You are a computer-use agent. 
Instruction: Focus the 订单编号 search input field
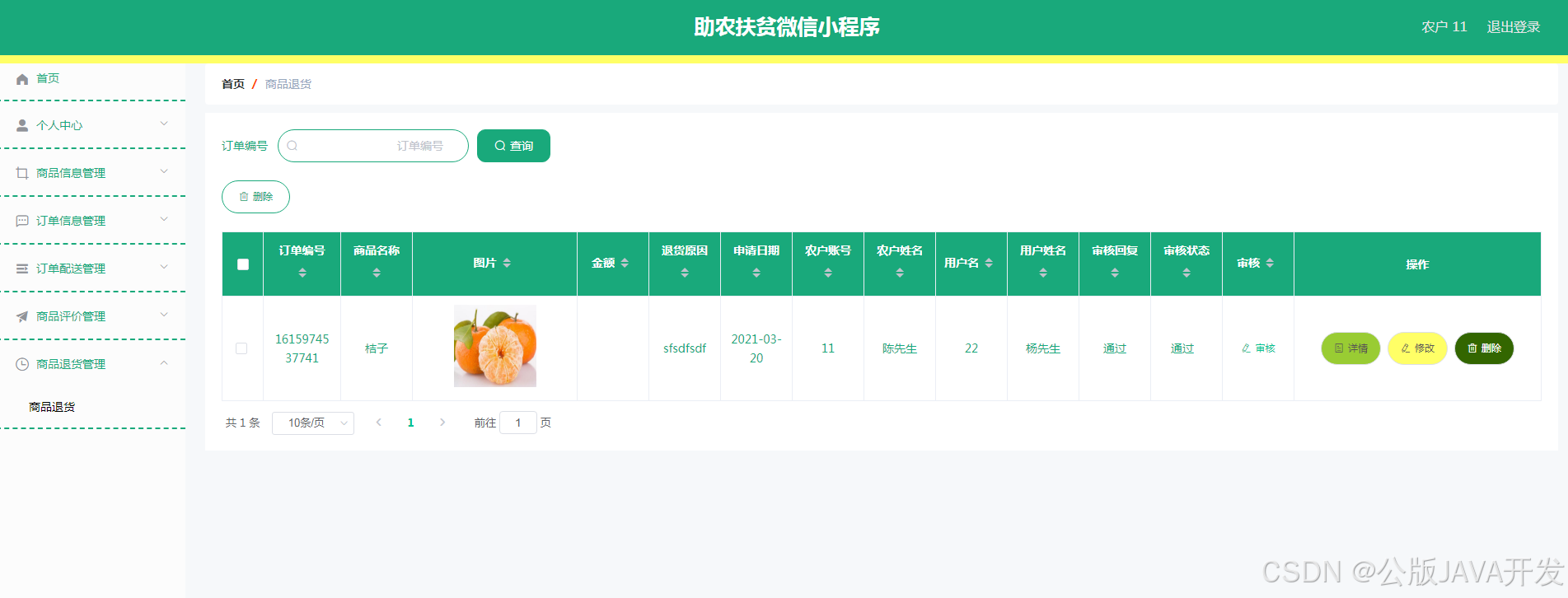point(373,146)
